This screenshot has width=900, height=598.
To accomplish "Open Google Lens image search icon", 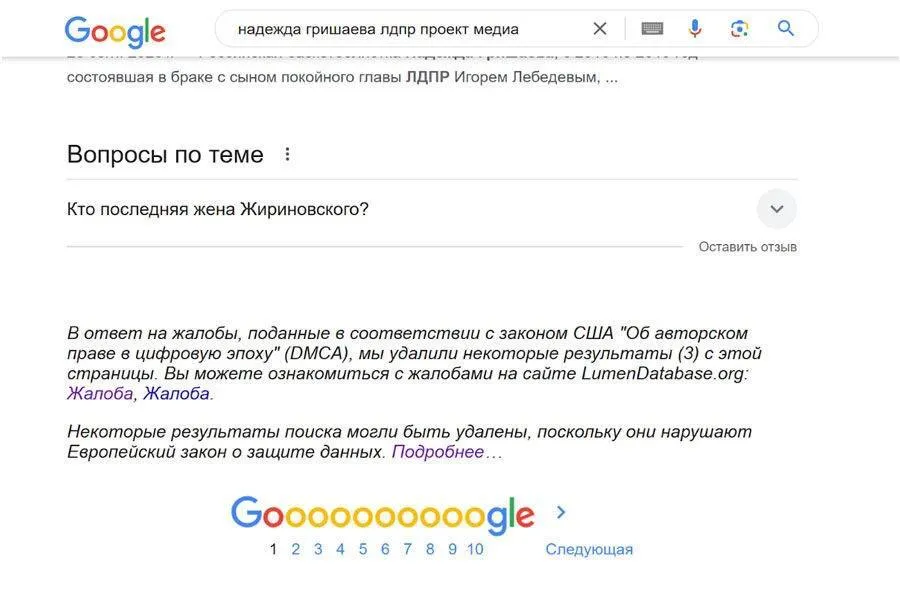I will (739, 28).
